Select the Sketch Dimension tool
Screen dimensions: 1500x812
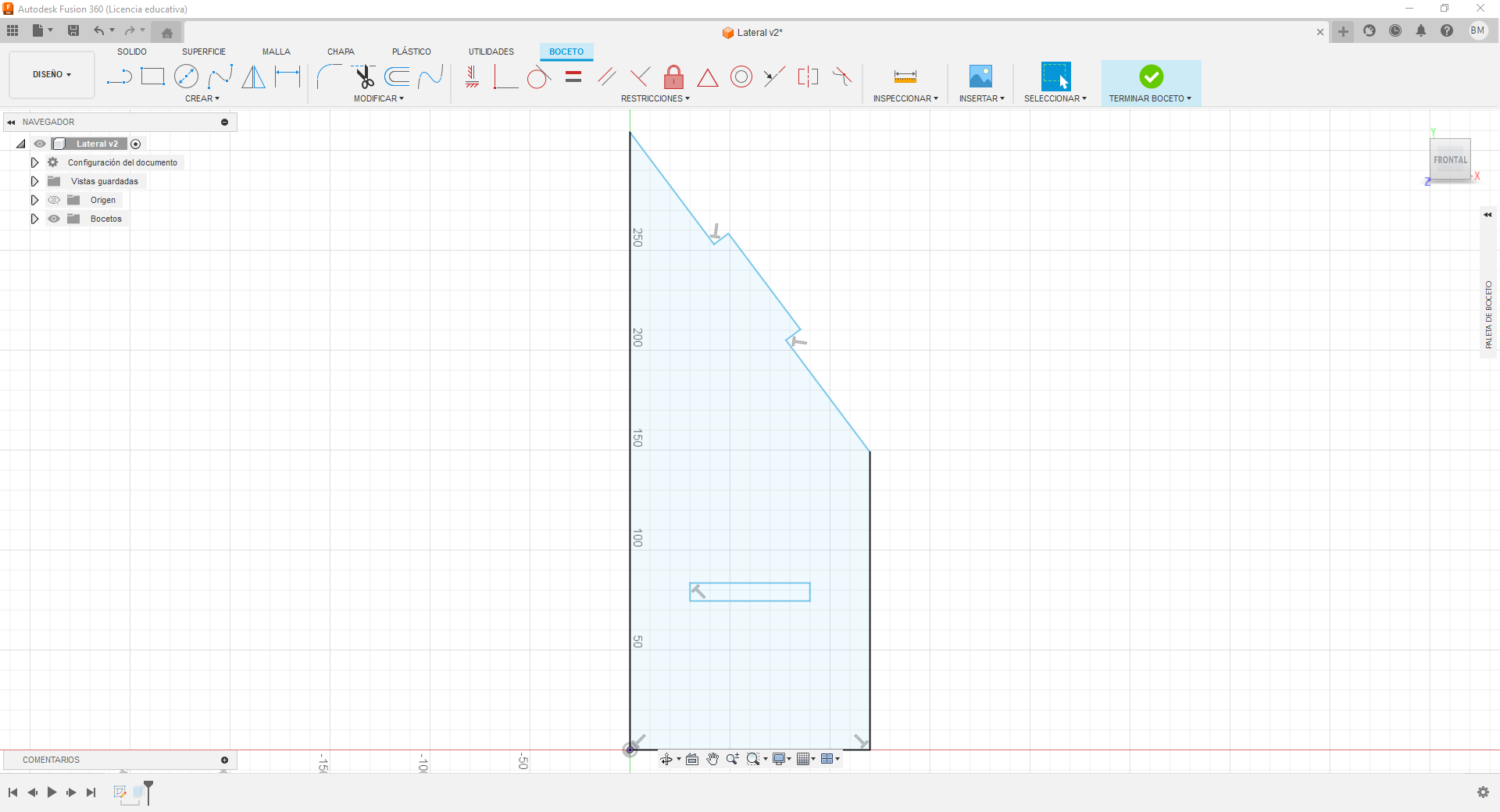pos(287,77)
